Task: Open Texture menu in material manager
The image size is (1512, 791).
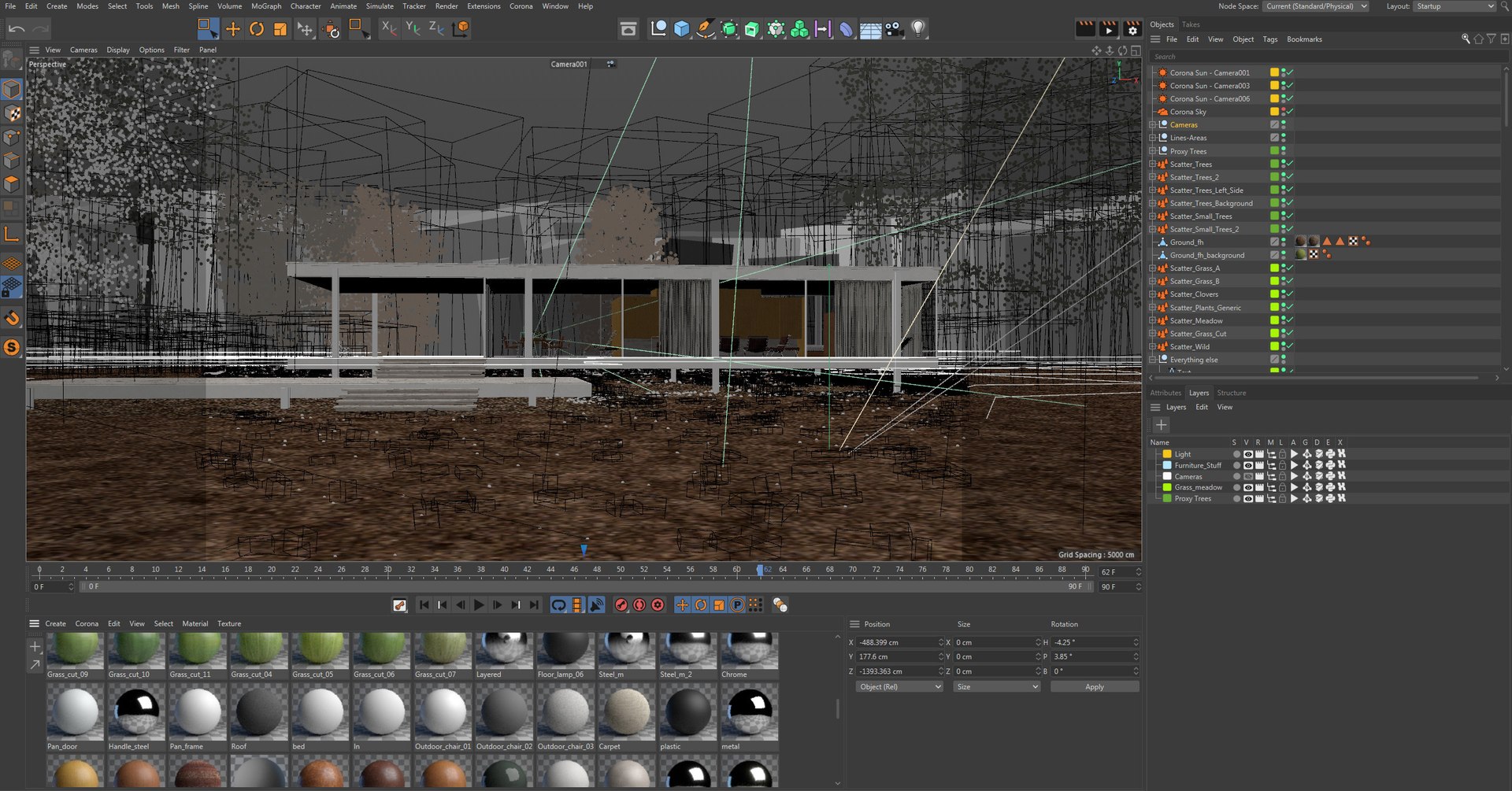Action: (x=229, y=623)
